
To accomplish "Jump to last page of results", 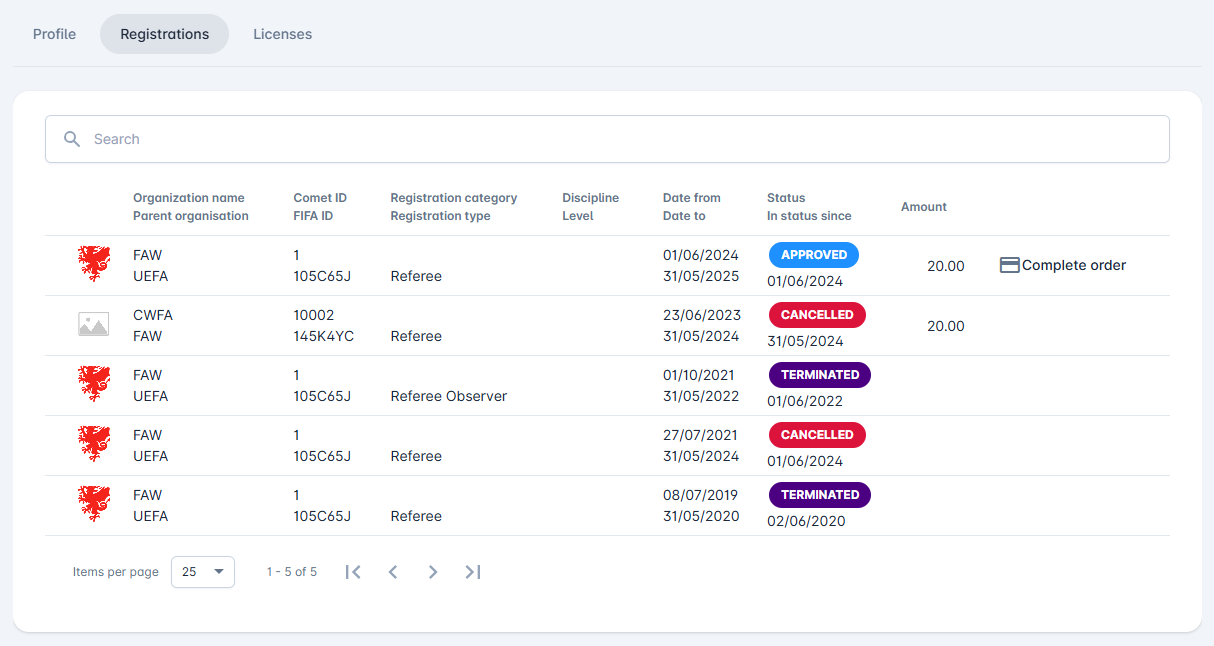I will click(x=473, y=572).
